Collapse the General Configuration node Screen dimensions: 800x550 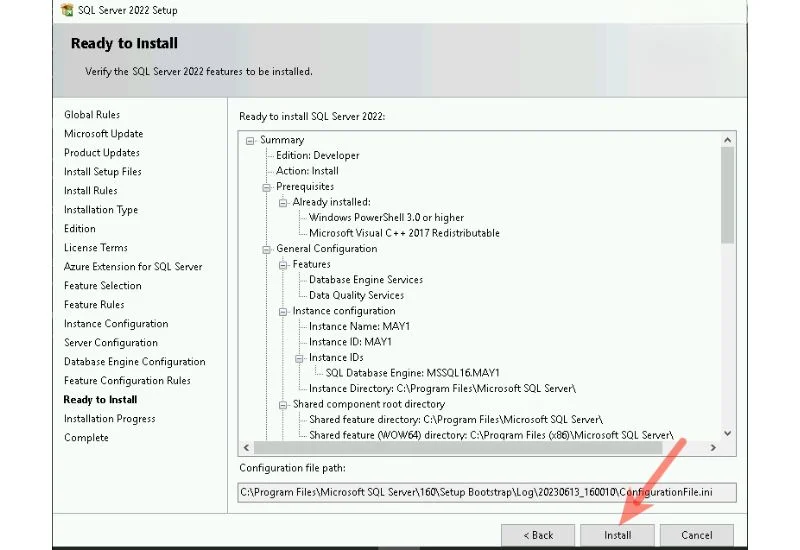[267, 249]
